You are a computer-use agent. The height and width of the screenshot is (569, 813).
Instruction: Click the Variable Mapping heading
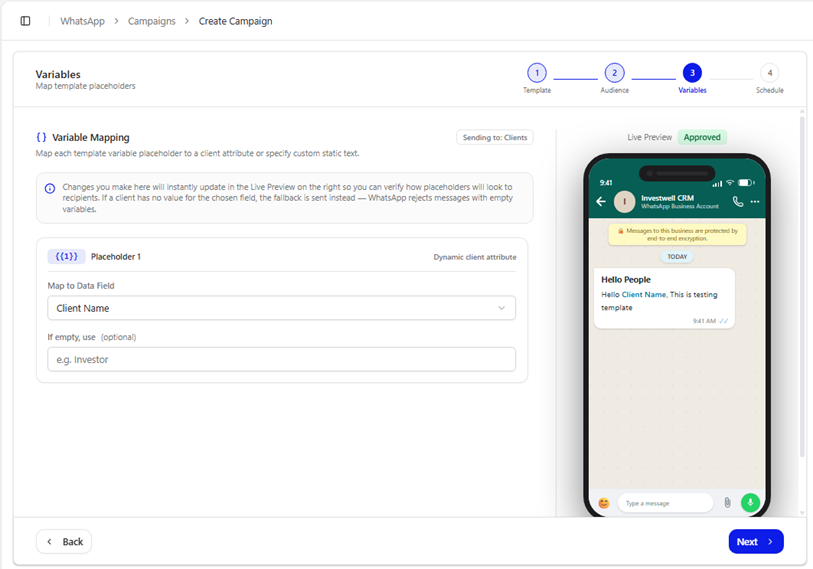[91, 137]
